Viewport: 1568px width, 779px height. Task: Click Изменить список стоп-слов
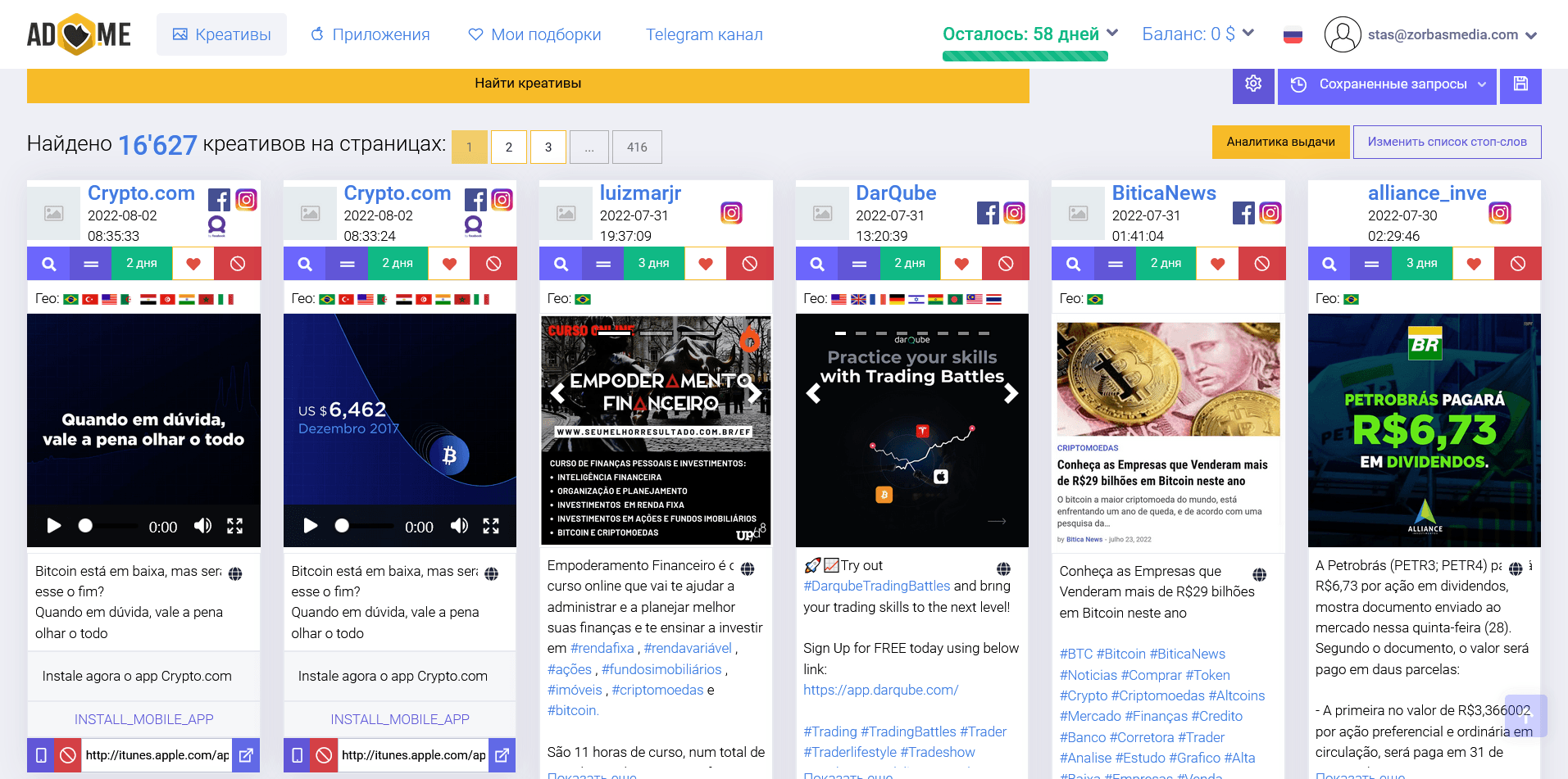click(1447, 142)
